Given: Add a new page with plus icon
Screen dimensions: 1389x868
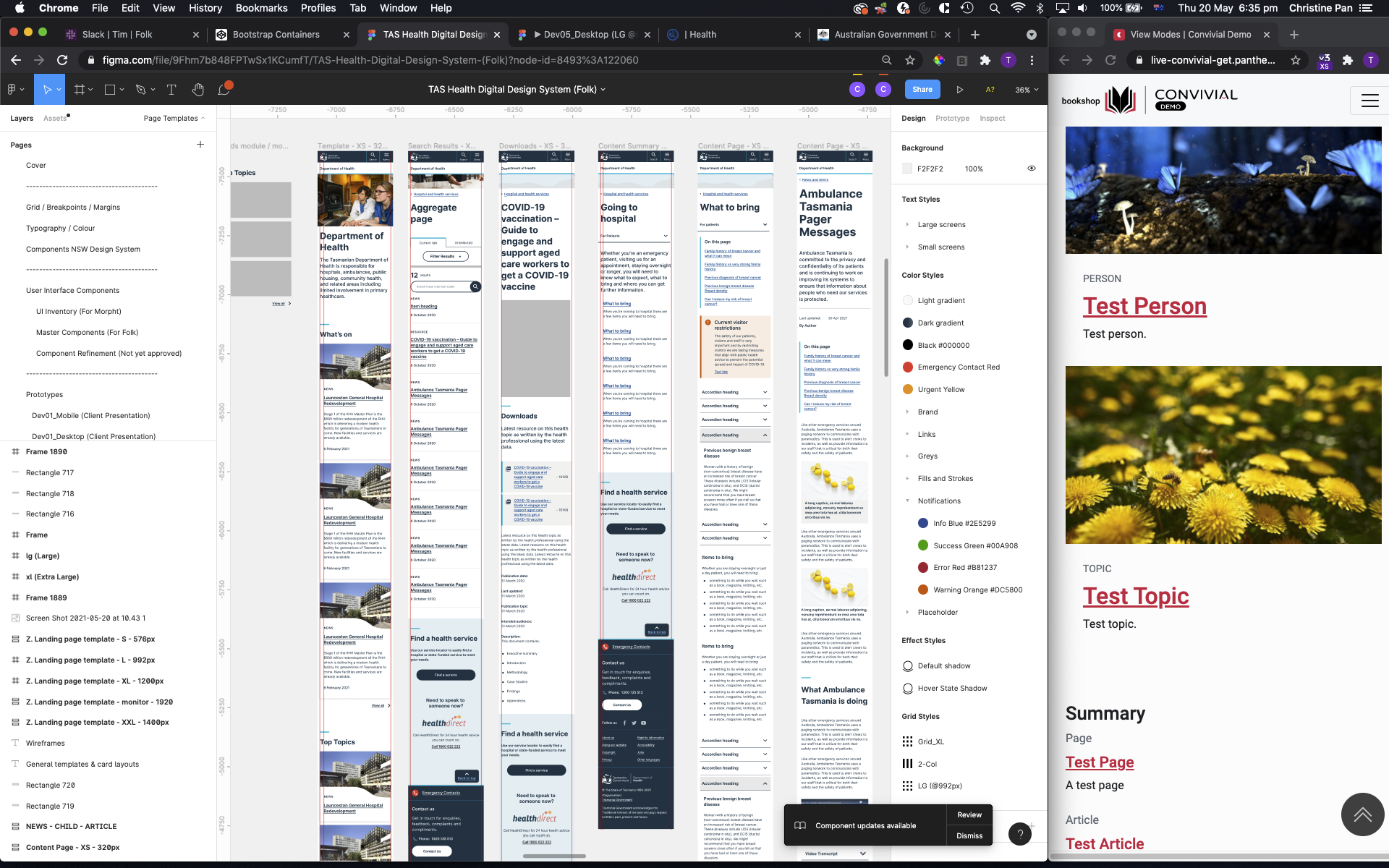Looking at the screenshot, I should [200, 145].
